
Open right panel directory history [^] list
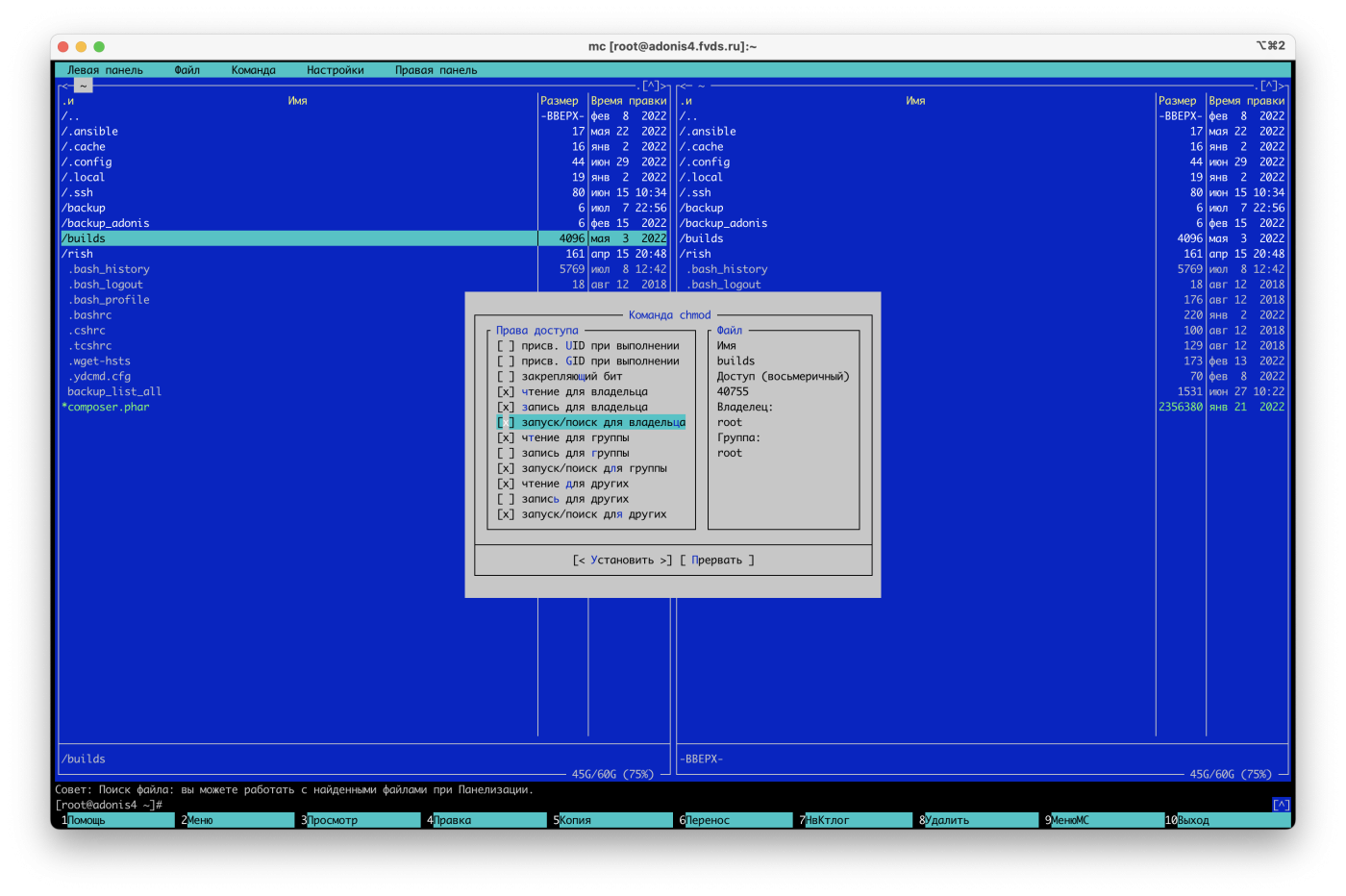click(x=1269, y=86)
